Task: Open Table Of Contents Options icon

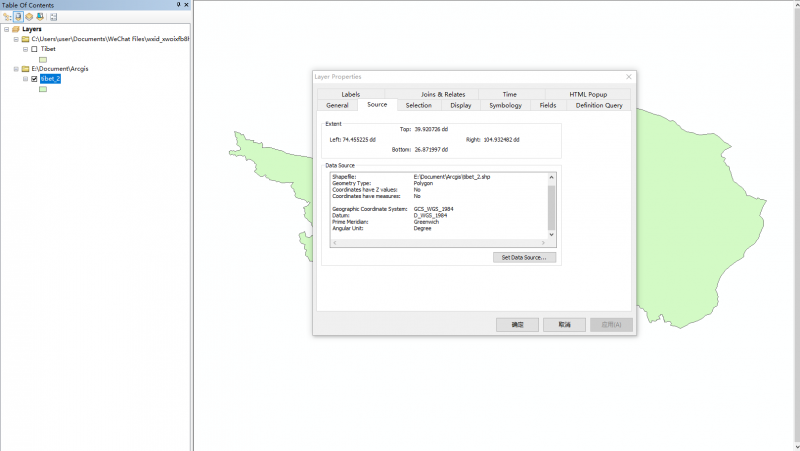Action: click(x=53, y=17)
